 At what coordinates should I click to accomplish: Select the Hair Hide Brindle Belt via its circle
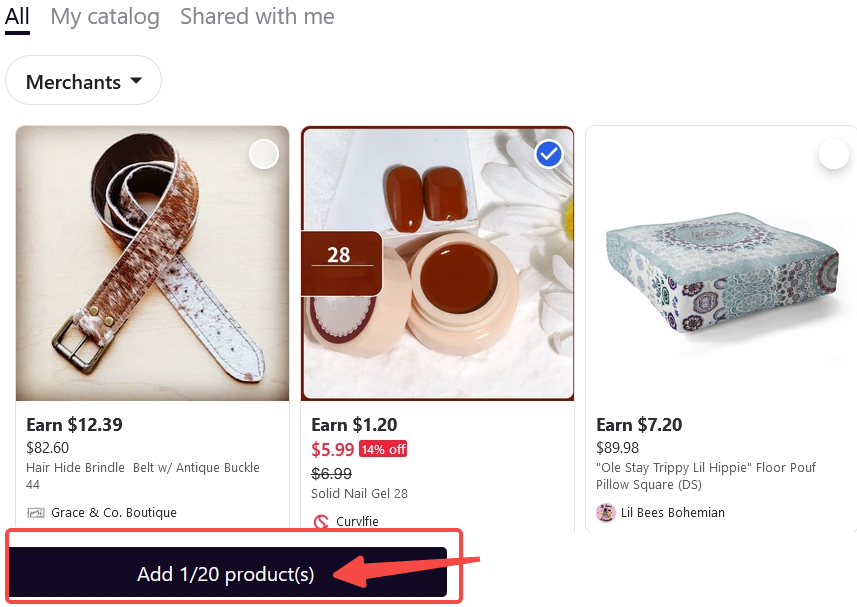click(263, 154)
